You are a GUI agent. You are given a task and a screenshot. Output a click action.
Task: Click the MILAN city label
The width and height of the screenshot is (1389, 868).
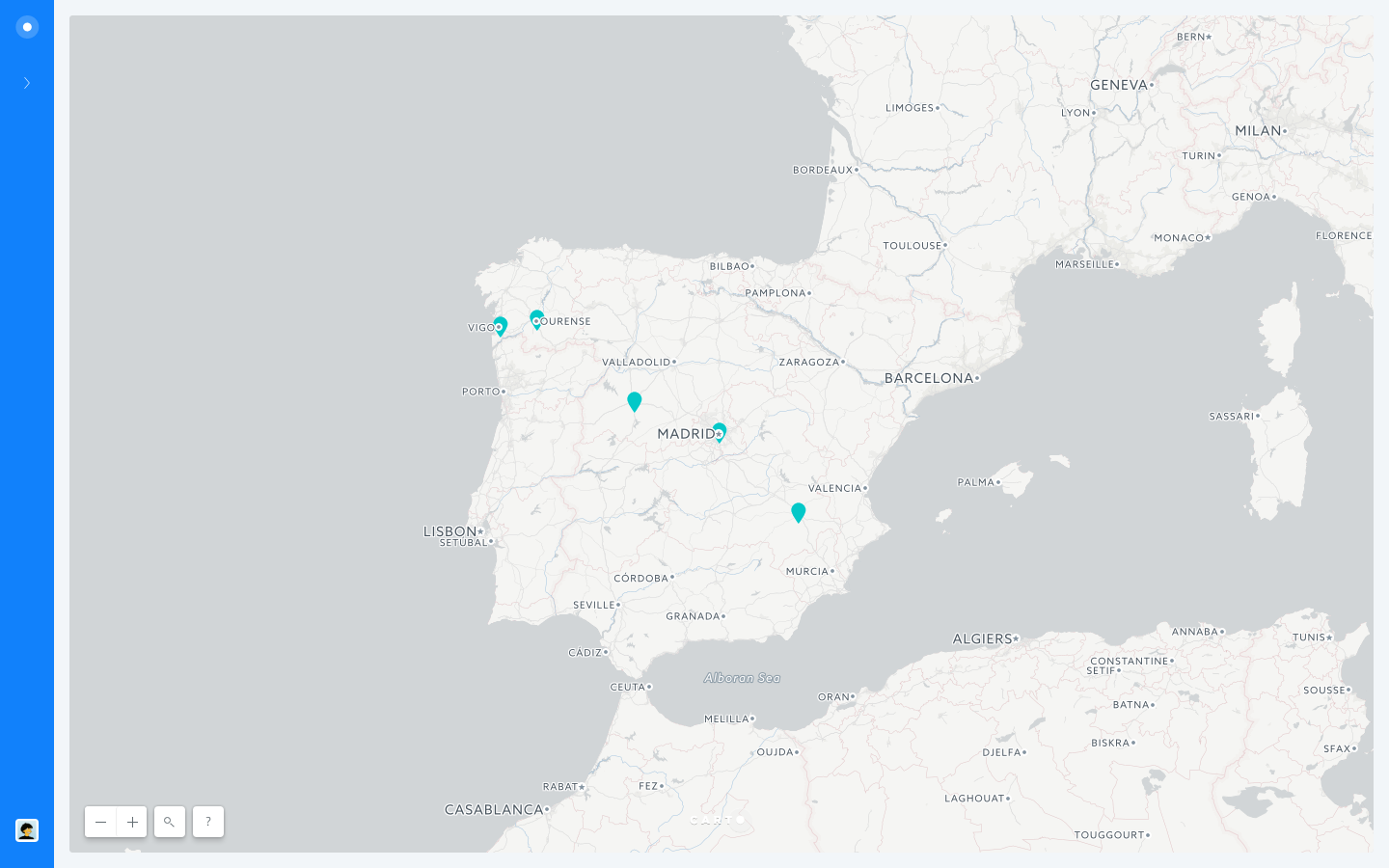click(1258, 131)
